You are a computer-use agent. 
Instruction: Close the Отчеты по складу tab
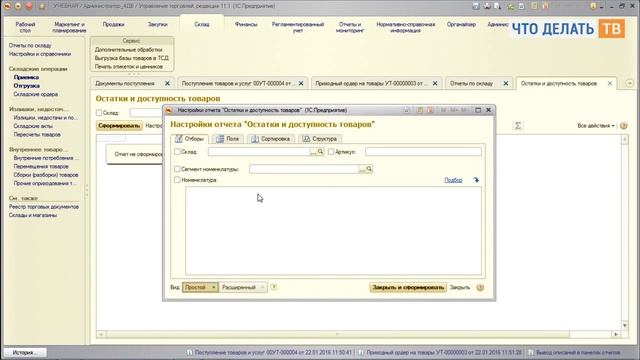(506, 83)
